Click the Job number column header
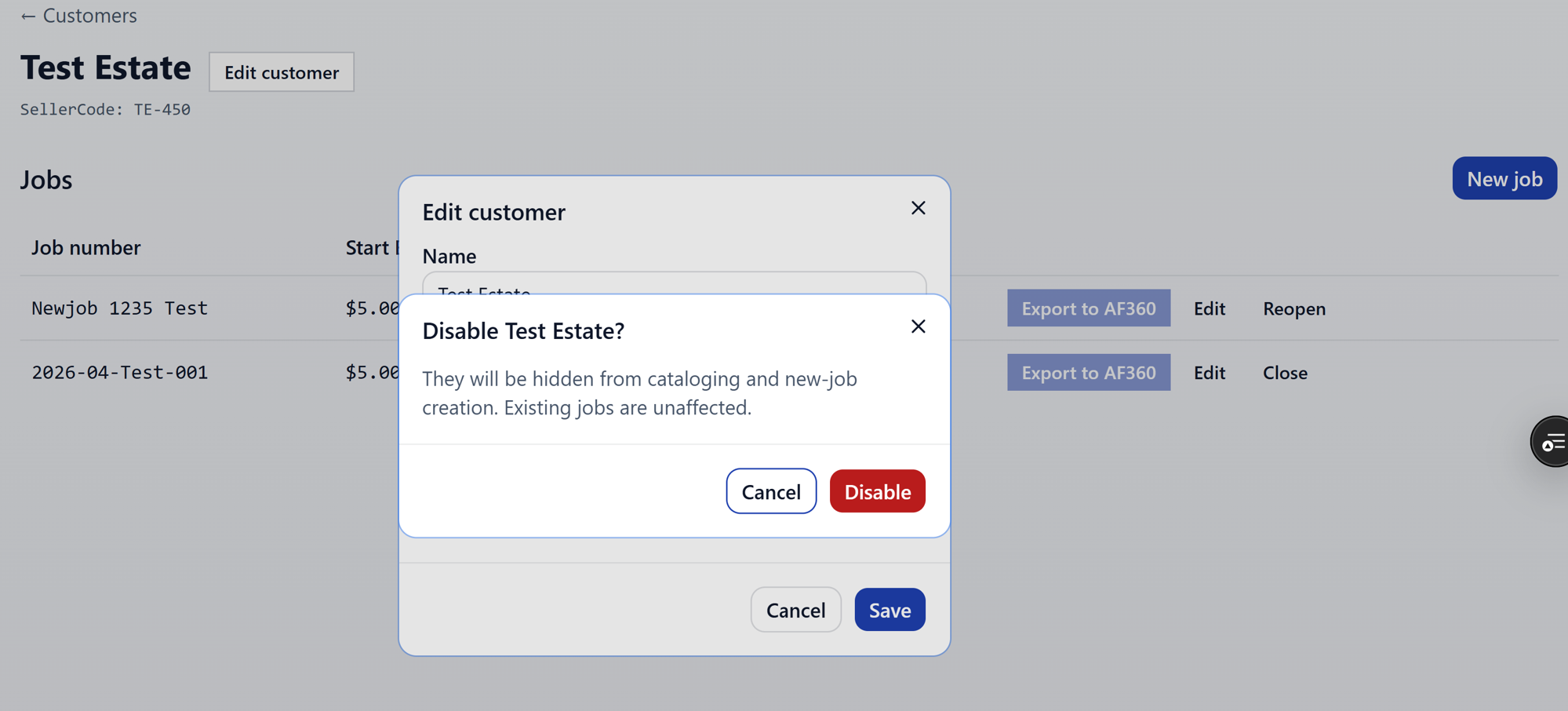The height and width of the screenshot is (711, 1568). (85, 248)
